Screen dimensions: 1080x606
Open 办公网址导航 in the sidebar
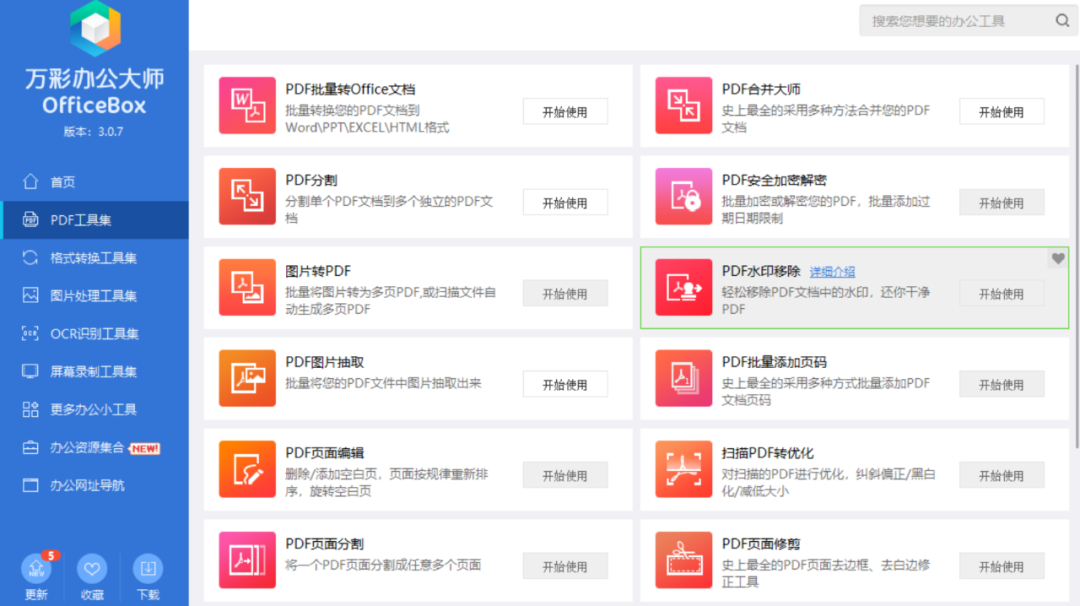(x=96, y=485)
